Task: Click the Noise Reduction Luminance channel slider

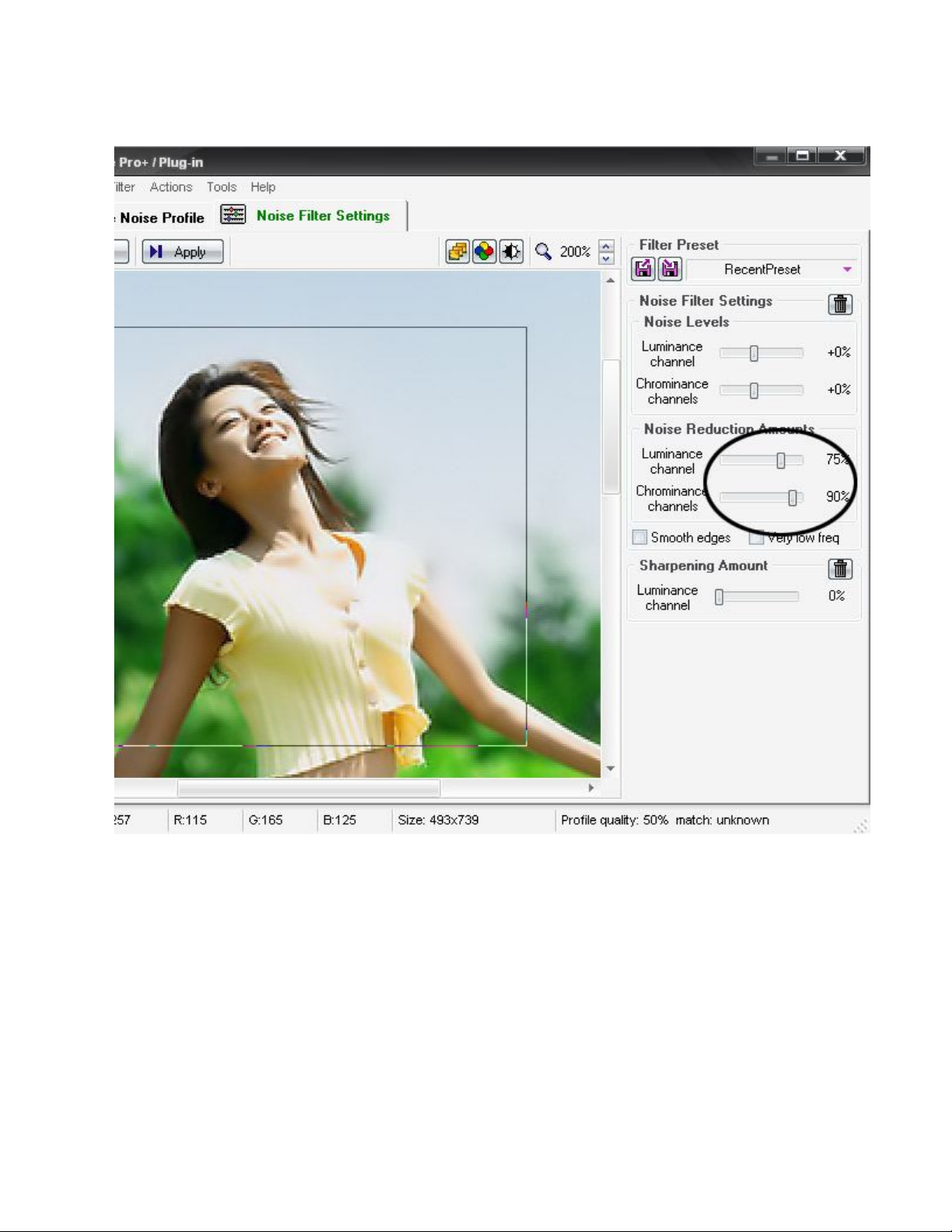Action: [x=781, y=461]
